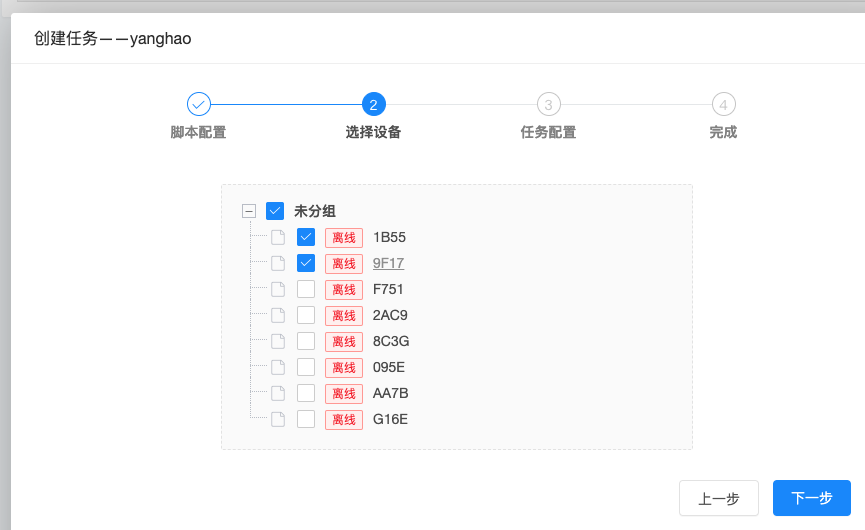Click the file icon beside device G16E
Screen dimensions: 865x530
[278, 420]
